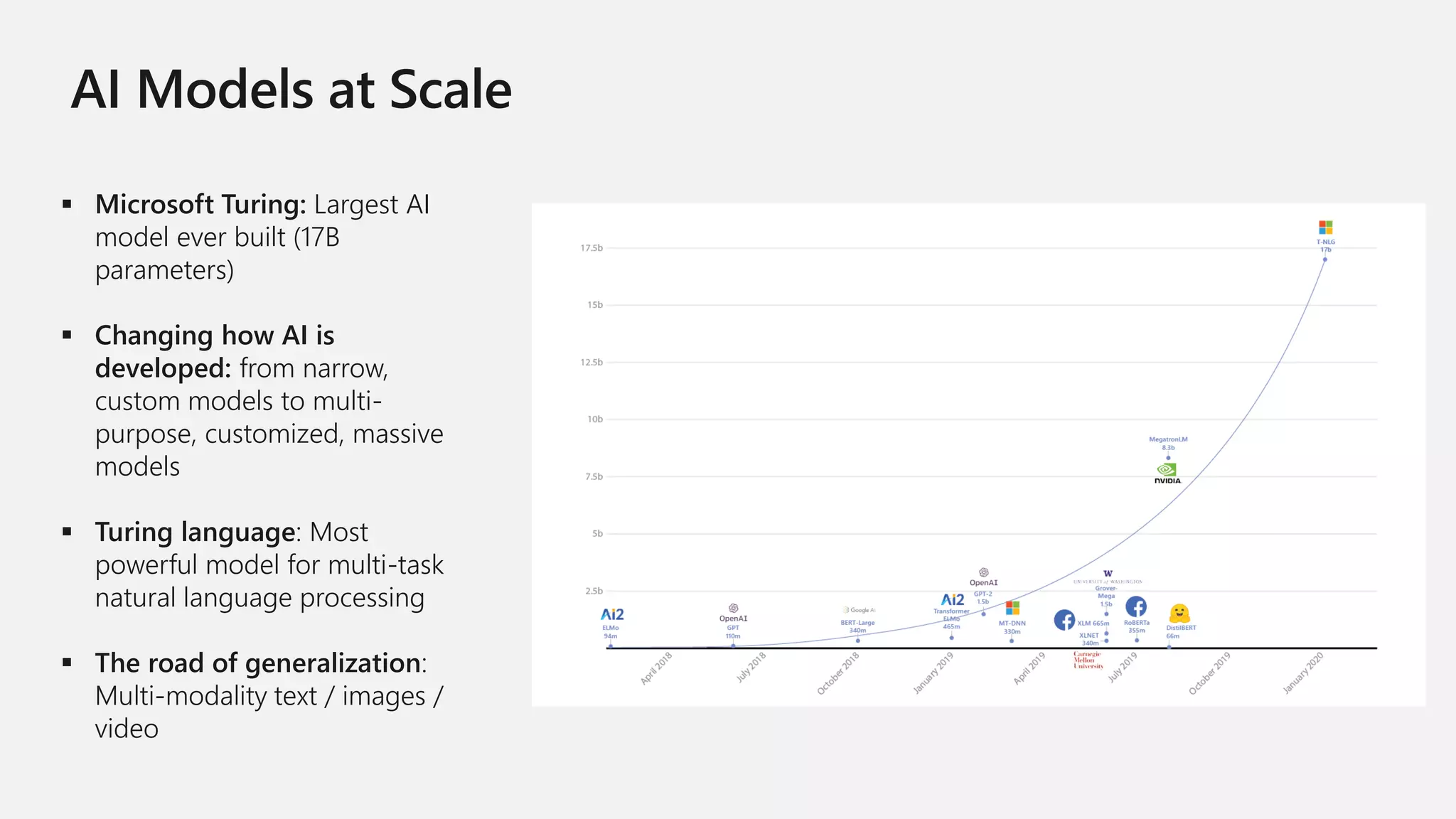Click the bold Turing language text

click(x=195, y=532)
